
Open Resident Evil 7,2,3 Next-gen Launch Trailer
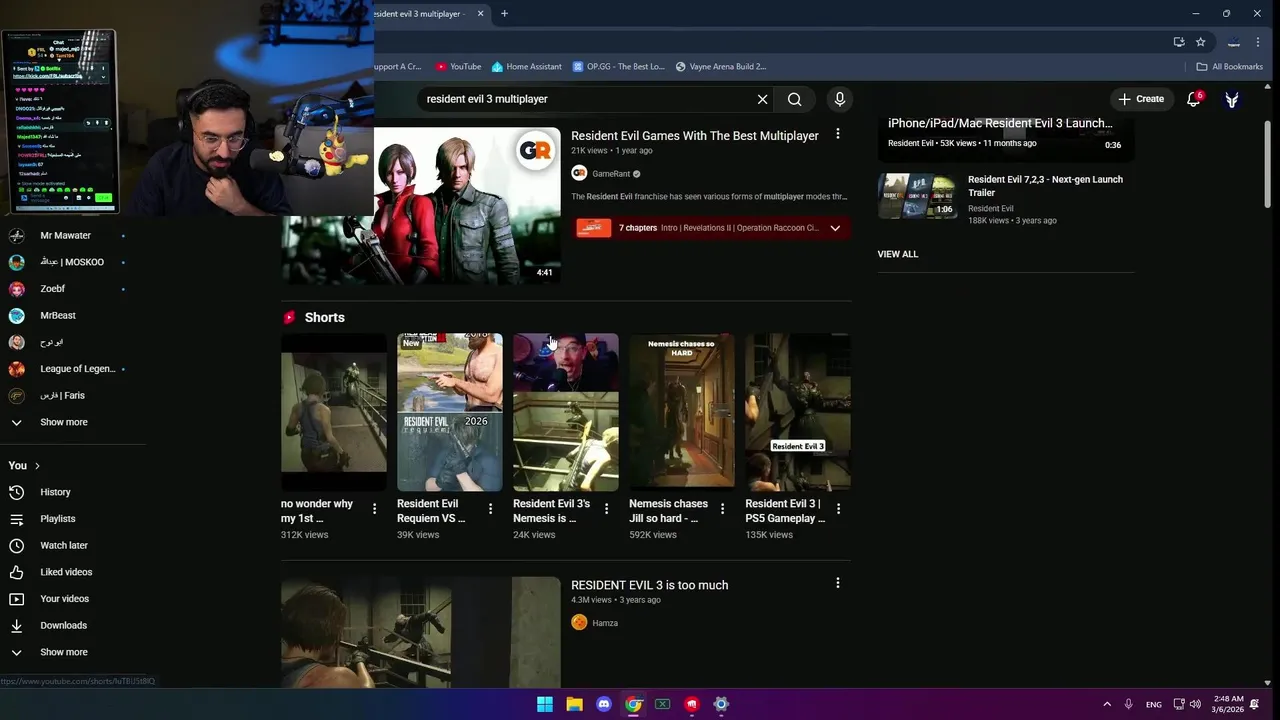point(1045,186)
